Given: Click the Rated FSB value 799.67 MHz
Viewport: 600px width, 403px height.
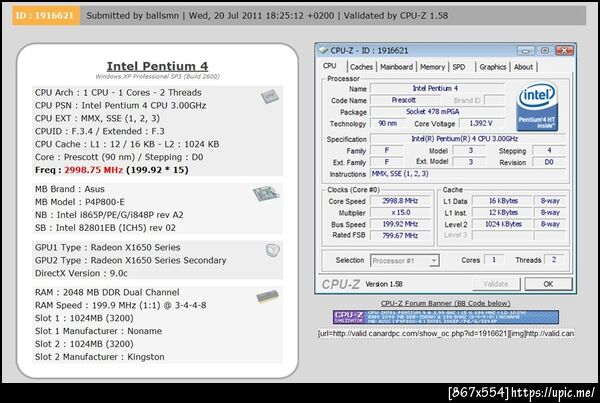Looking at the screenshot, I should [400, 235].
